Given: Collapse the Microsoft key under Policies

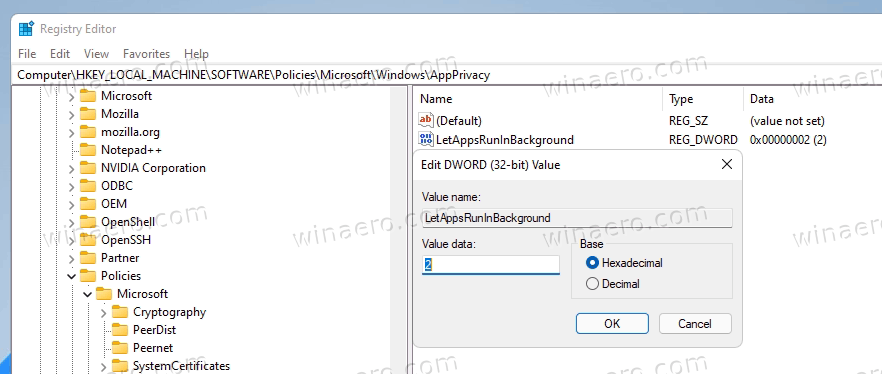Looking at the screenshot, I should (88, 294).
